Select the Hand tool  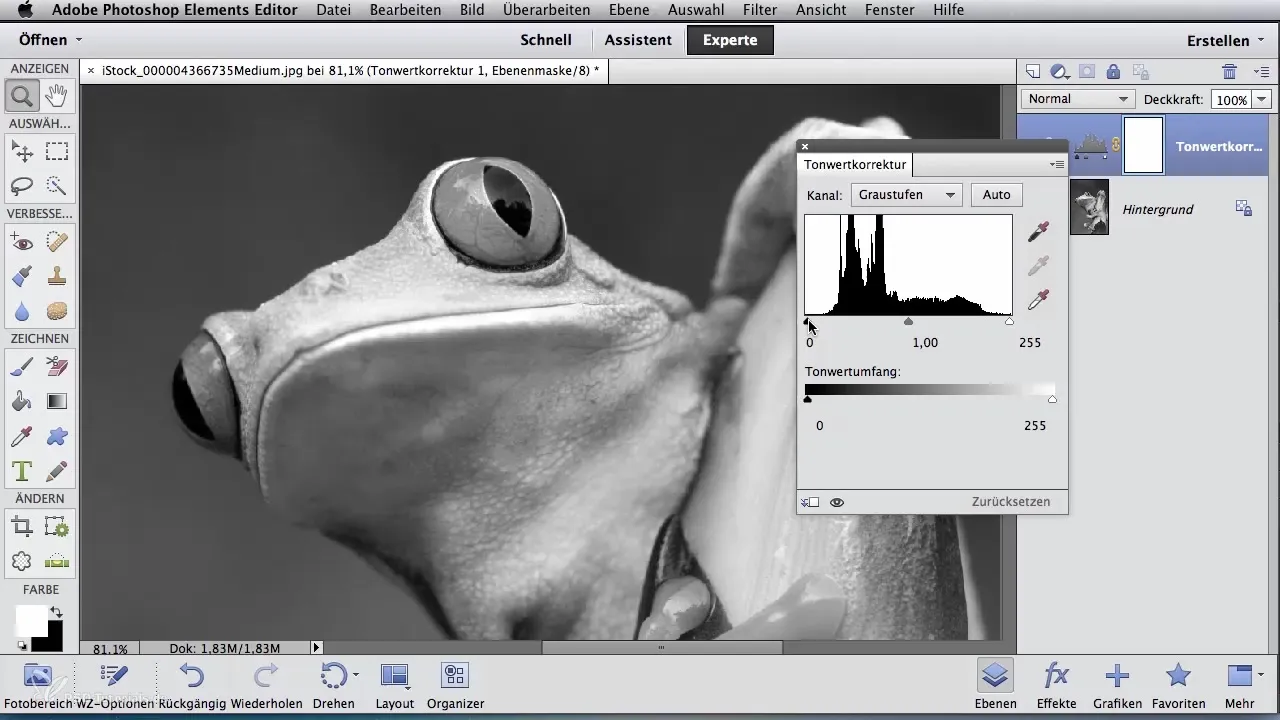point(57,97)
